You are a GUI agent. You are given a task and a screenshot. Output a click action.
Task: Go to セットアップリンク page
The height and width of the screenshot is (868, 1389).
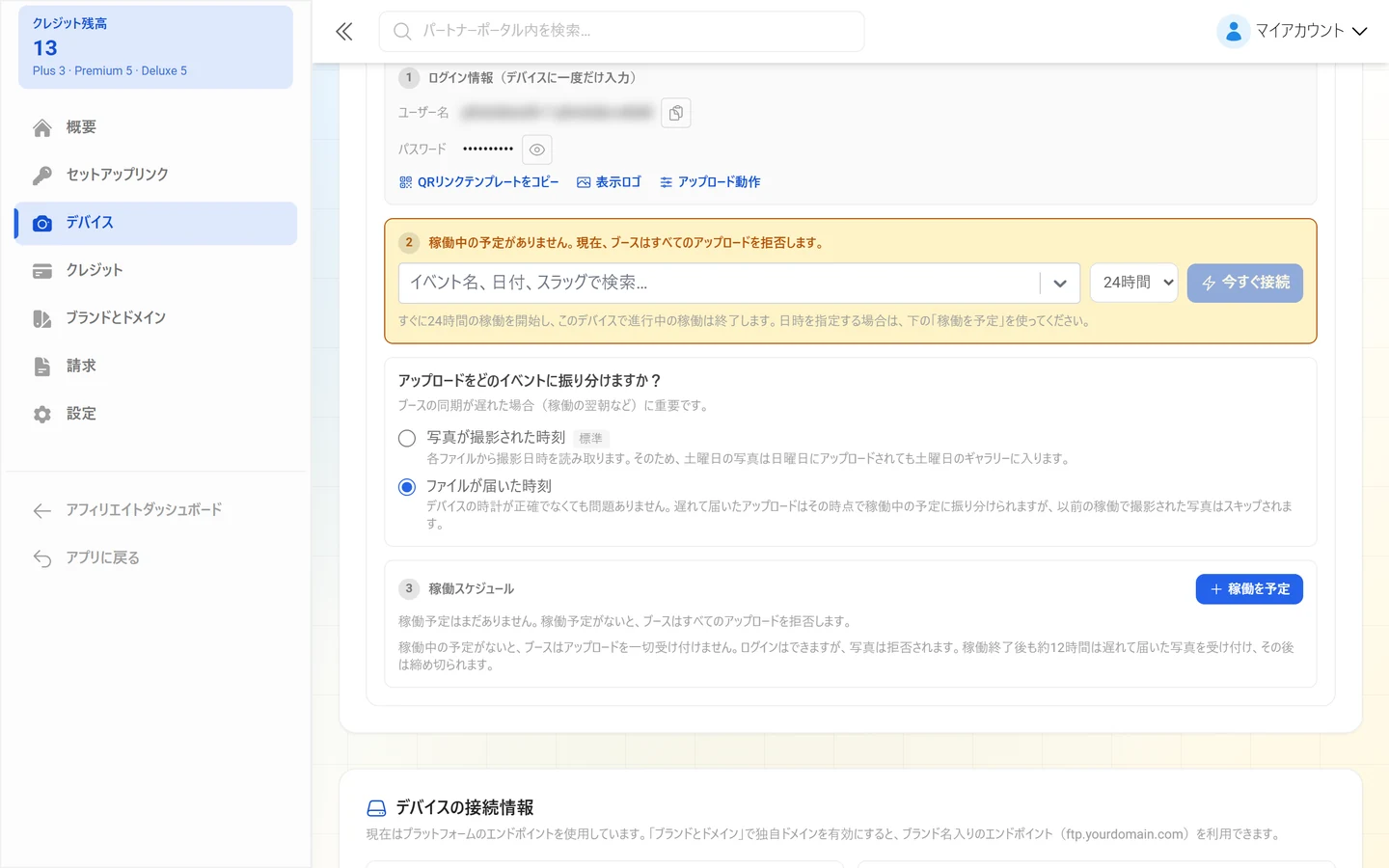155,175
